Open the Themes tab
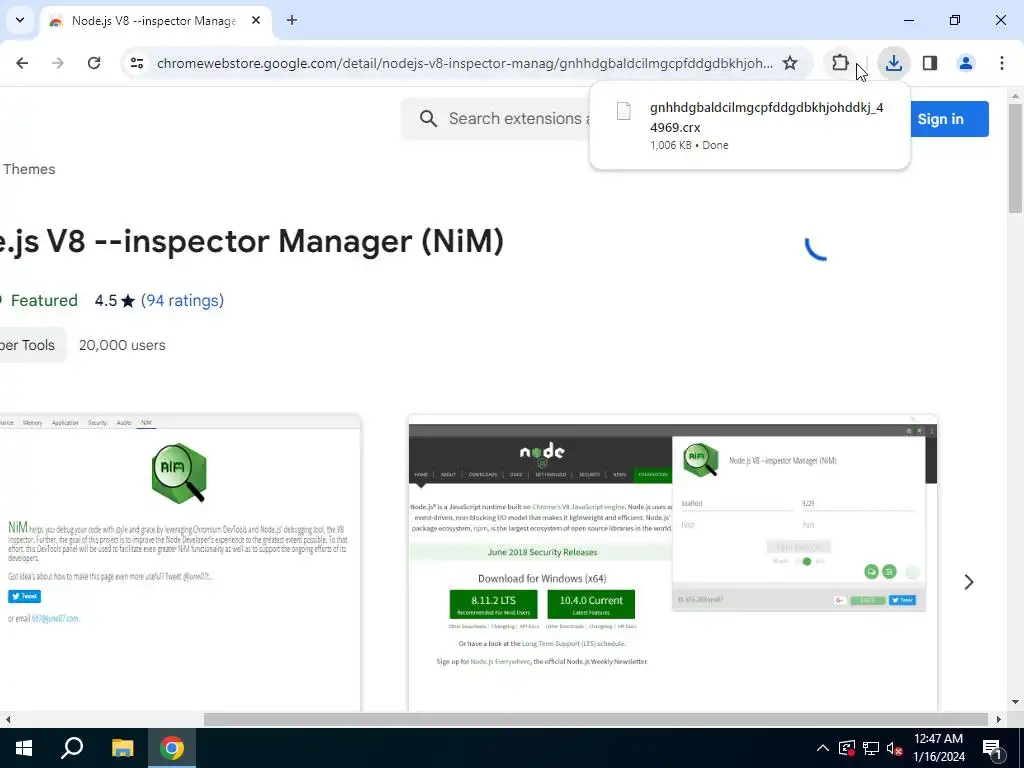Screen dimensions: 1024x768 [x=29, y=169]
